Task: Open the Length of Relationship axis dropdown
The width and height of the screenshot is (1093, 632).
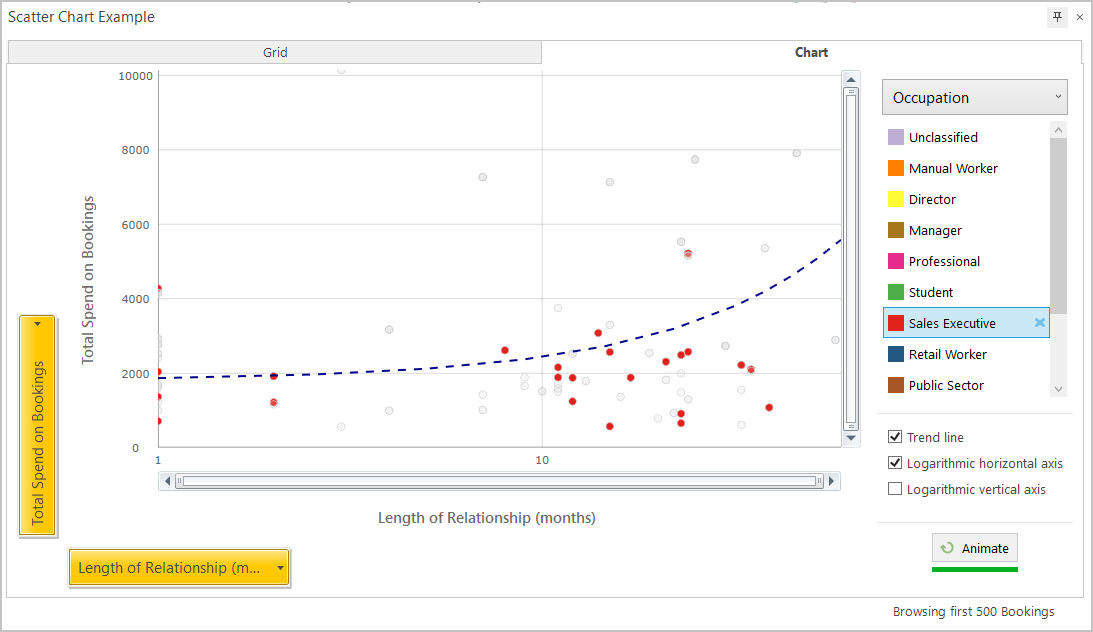Action: point(178,568)
